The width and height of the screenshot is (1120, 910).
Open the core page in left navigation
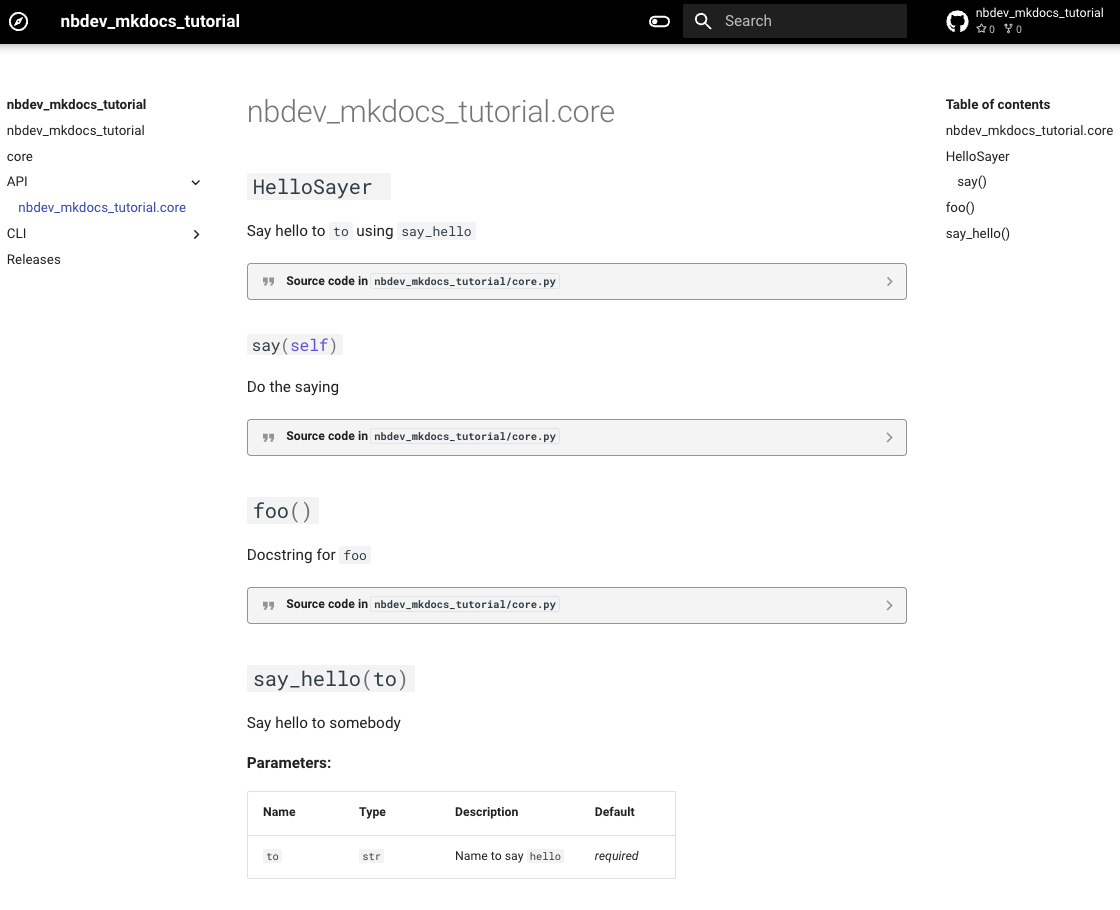coord(20,156)
